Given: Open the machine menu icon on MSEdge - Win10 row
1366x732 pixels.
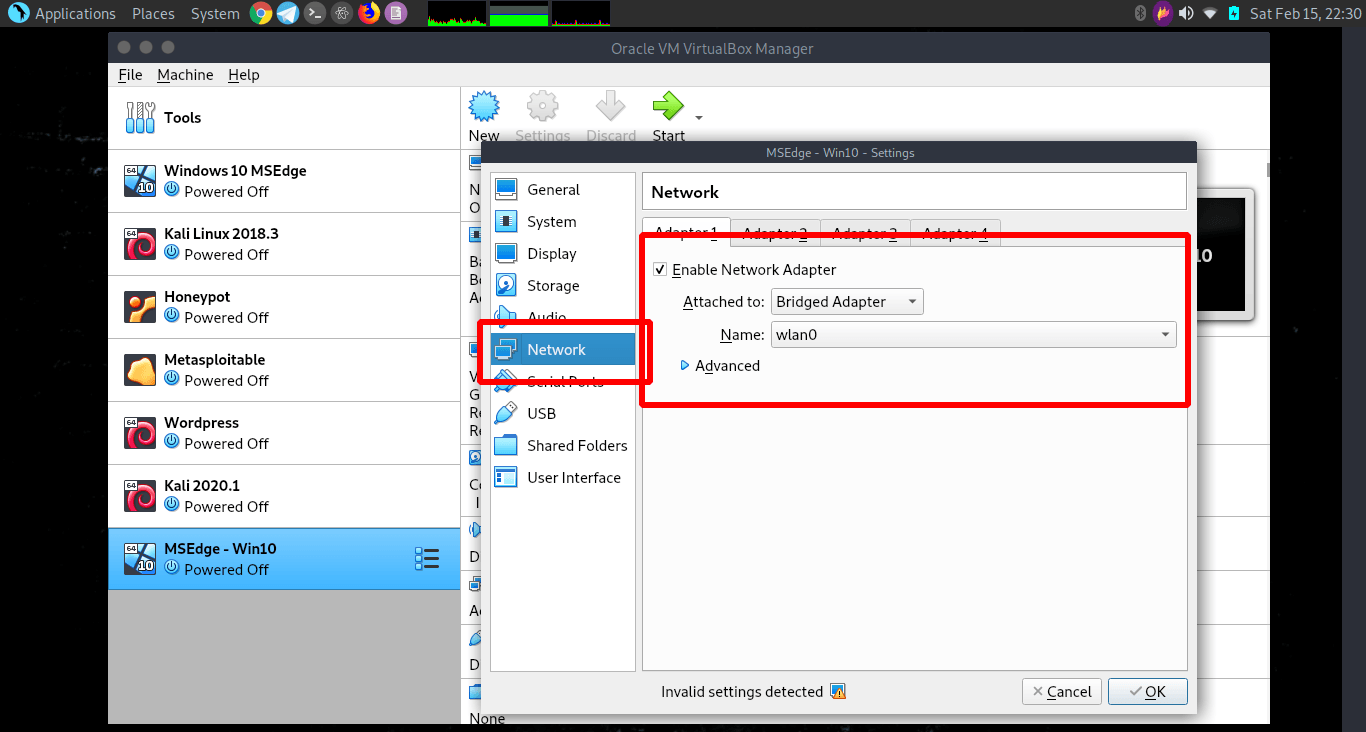Looking at the screenshot, I should [427, 559].
